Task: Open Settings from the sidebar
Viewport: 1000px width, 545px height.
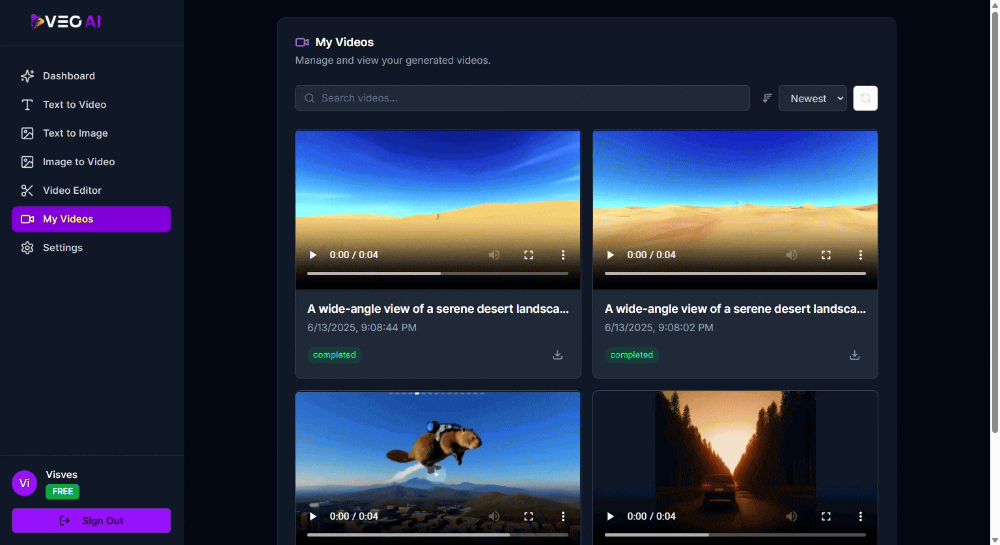Action: pos(91,247)
